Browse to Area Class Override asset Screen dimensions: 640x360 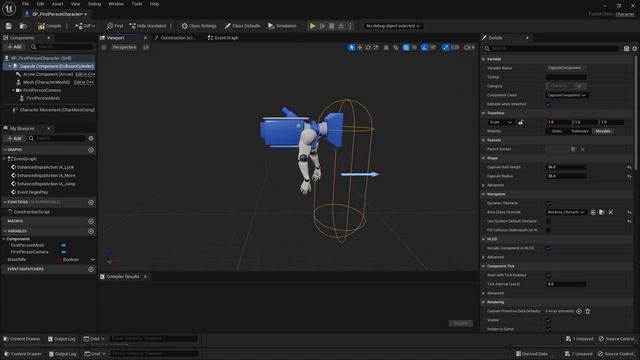(x=602, y=212)
